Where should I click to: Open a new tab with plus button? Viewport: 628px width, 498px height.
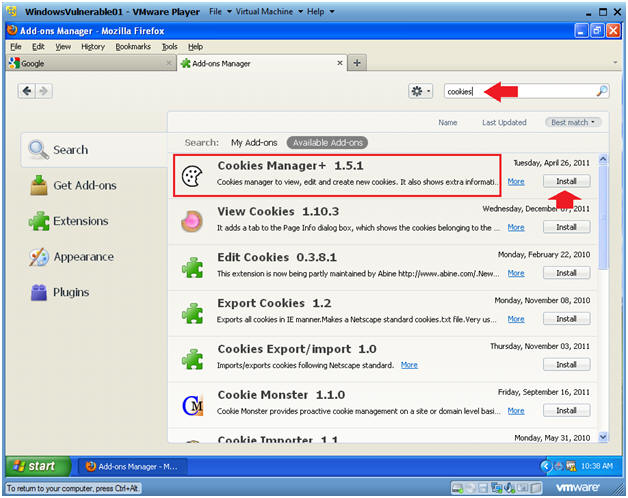pos(357,63)
